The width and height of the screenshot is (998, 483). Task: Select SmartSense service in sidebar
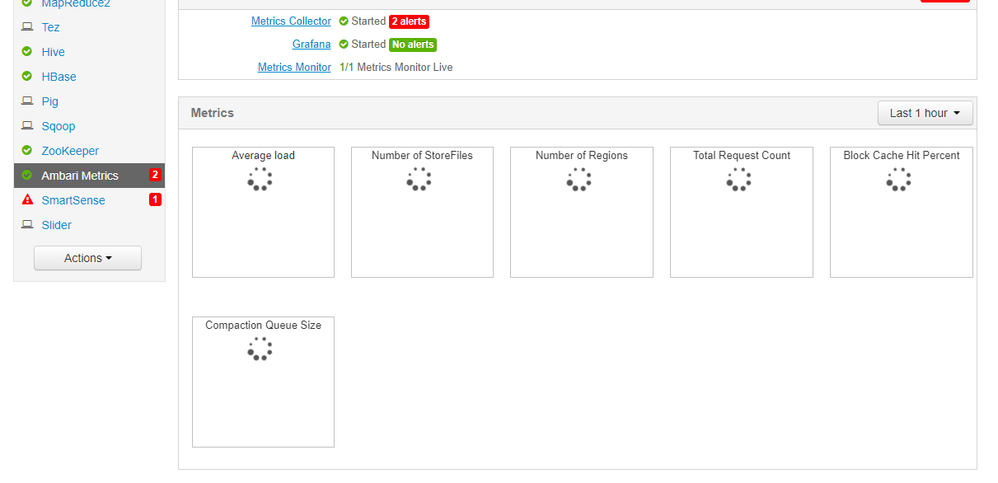pos(73,200)
